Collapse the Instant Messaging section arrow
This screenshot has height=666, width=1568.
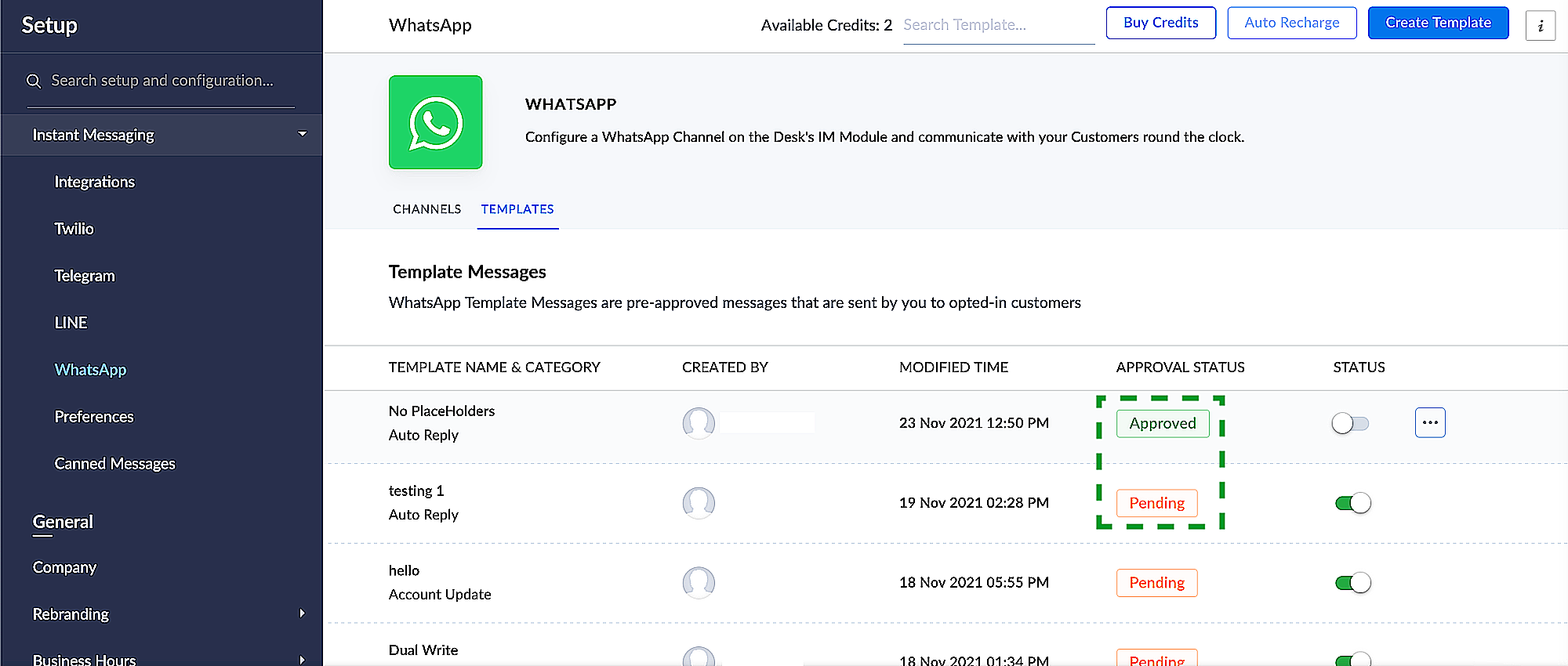pyautogui.click(x=302, y=134)
